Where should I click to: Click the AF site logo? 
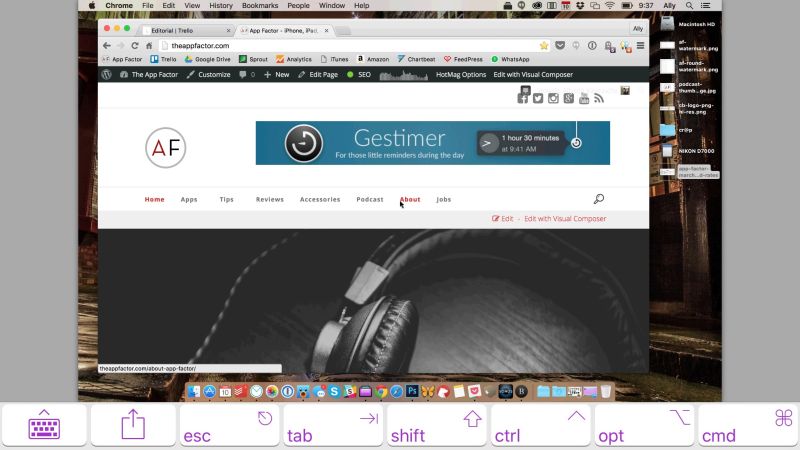tap(165, 147)
